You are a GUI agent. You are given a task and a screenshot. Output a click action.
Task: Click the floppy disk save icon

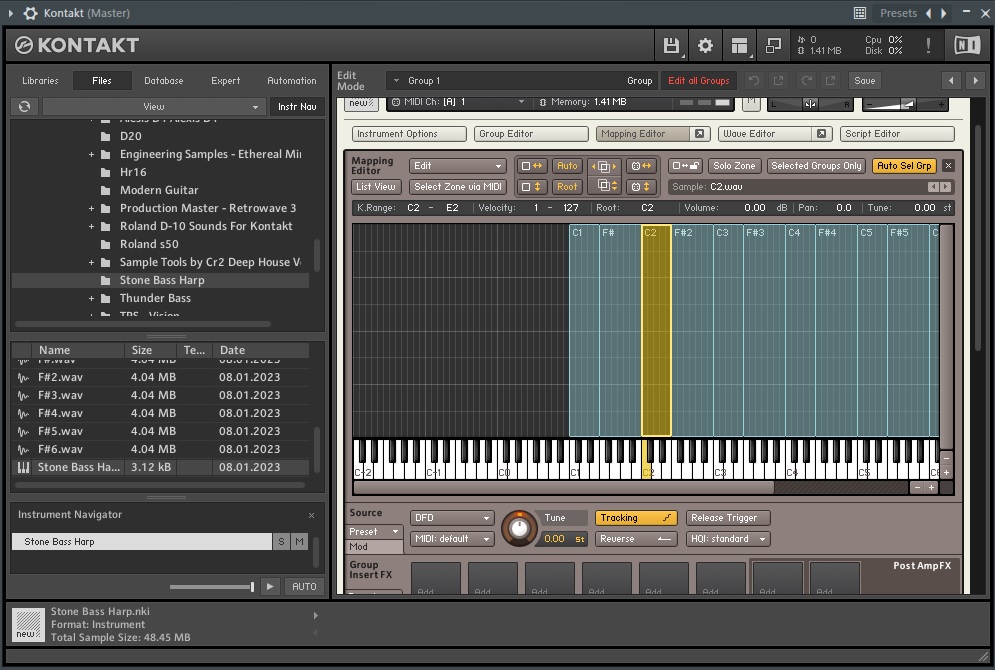click(x=671, y=46)
